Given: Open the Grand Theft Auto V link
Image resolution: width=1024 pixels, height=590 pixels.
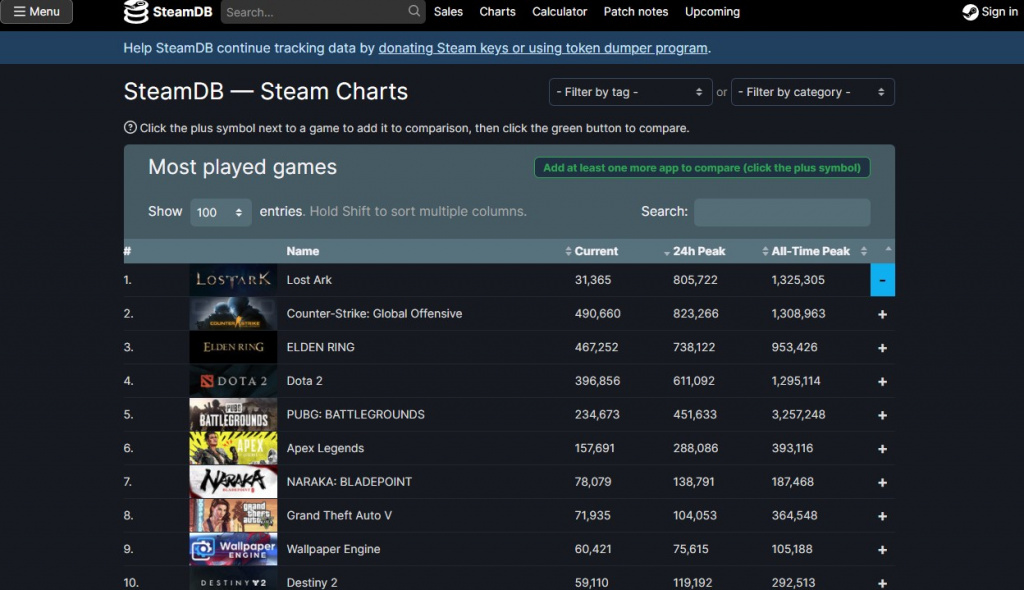Looking at the screenshot, I should [x=339, y=516].
